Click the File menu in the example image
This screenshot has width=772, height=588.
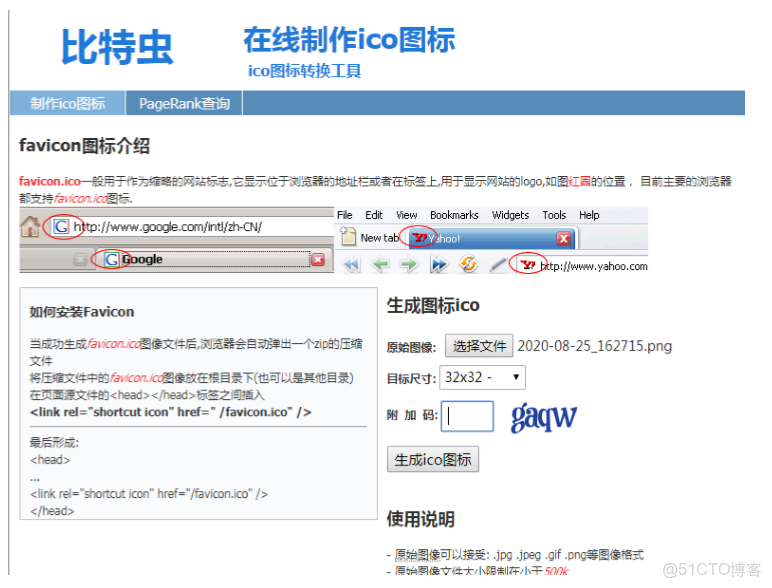click(345, 215)
